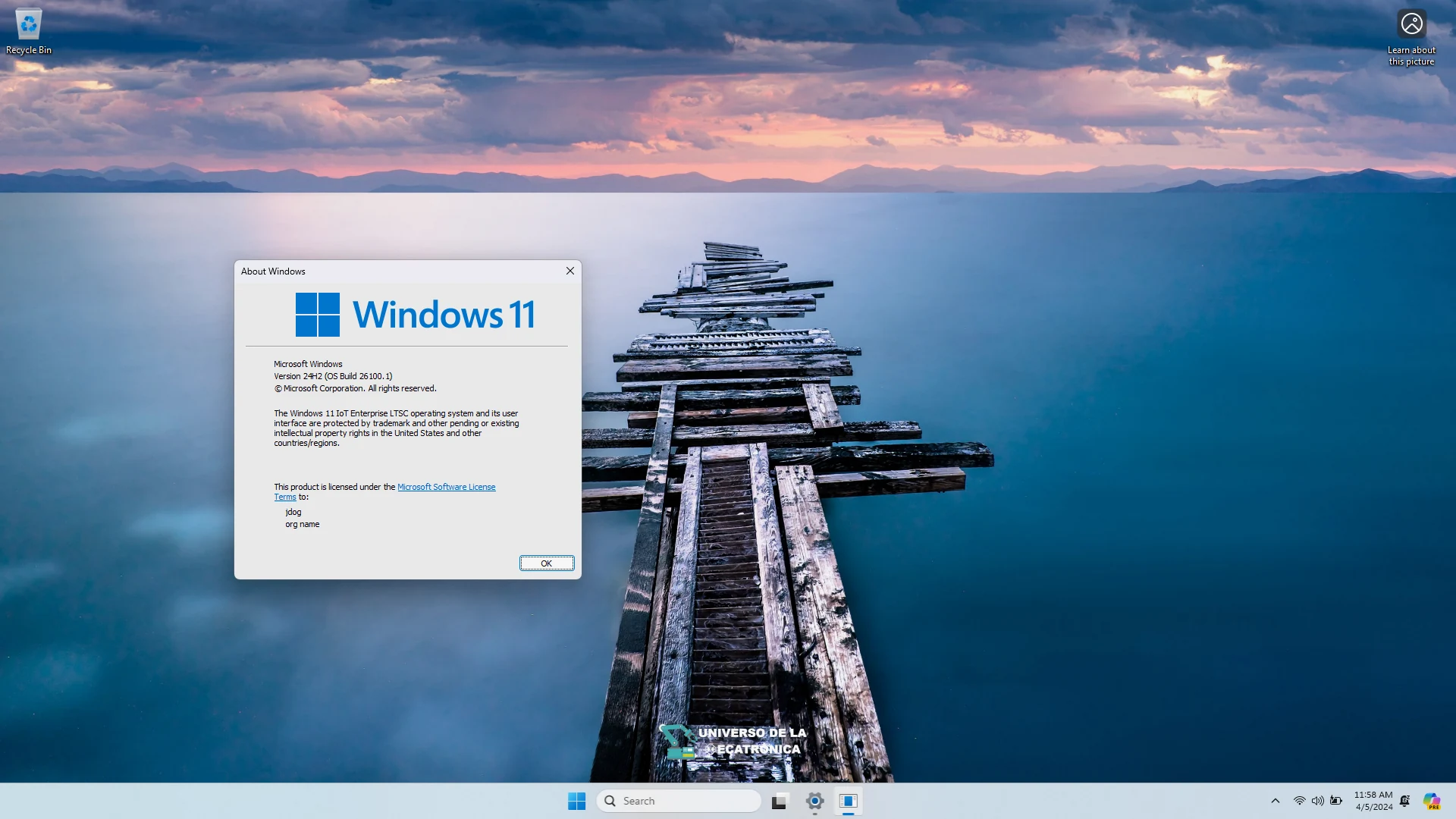
Task: Open File Explorer from the taskbar
Action: coord(779,801)
